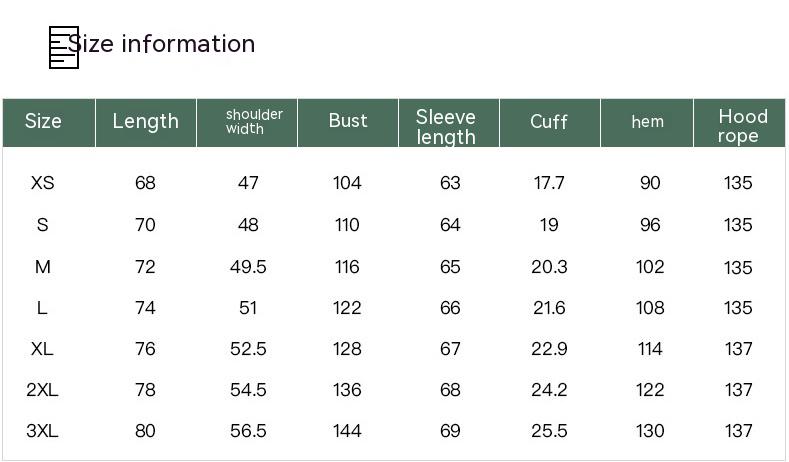Click the Size information heading
This screenshot has height=462, width=789.
pos(162,44)
